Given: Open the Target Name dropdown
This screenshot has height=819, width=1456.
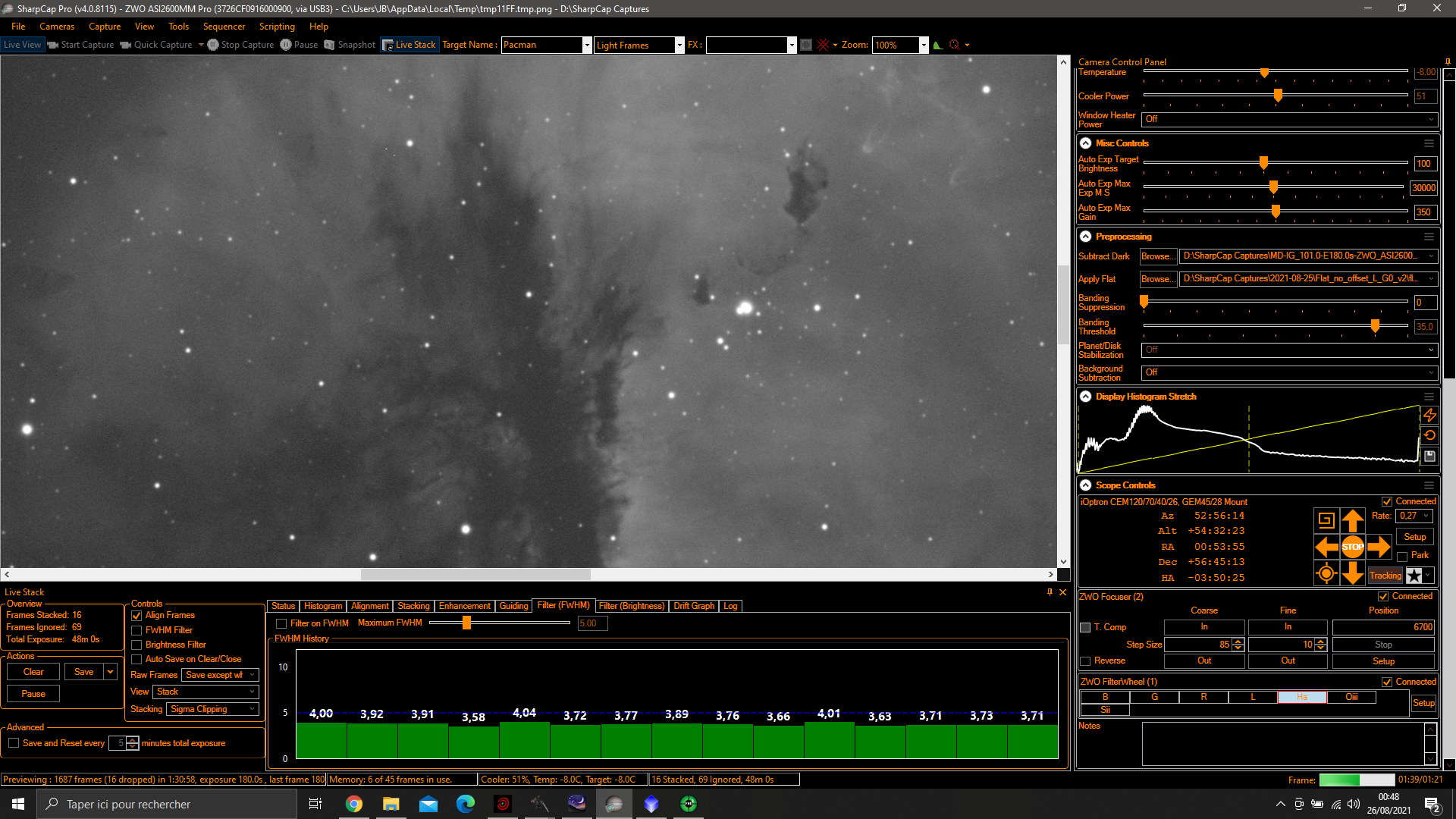Looking at the screenshot, I should coord(586,45).
